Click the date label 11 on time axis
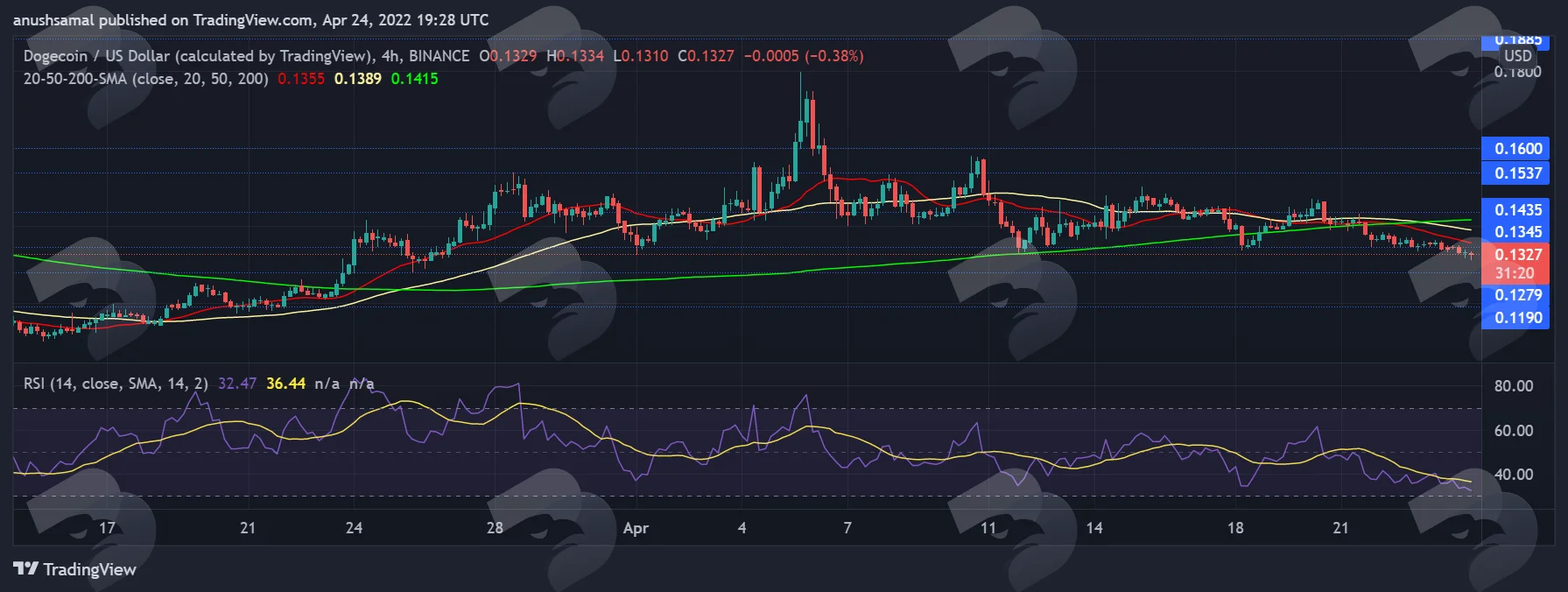 [x=988, y=528]
